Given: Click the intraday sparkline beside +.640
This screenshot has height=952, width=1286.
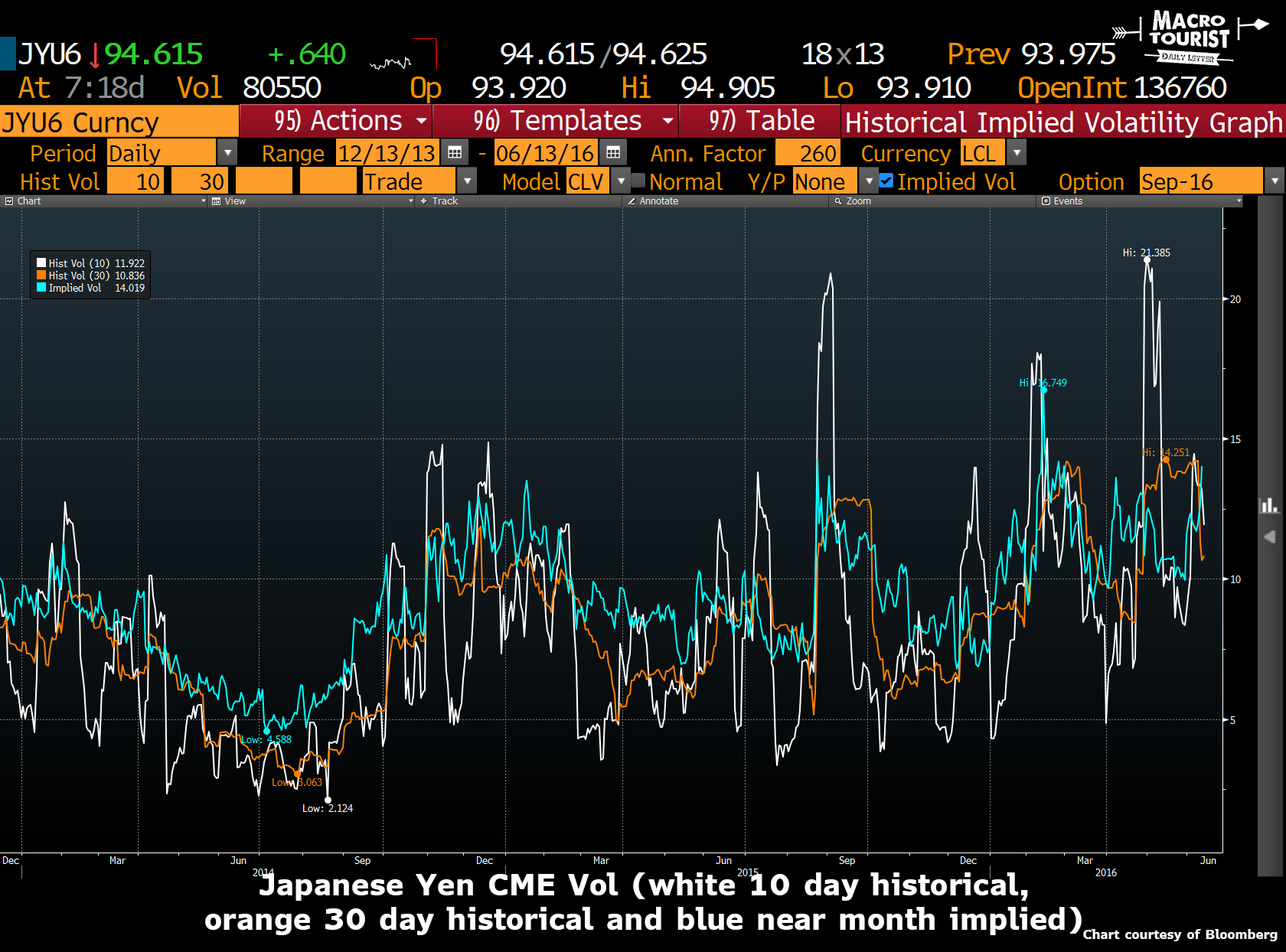Looking at the screenshot, I should (x=391, y=62).
